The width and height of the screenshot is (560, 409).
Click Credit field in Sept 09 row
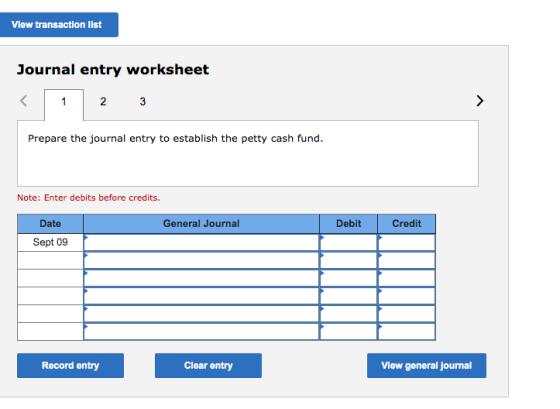pyautogui.click(x=406, y=243)
